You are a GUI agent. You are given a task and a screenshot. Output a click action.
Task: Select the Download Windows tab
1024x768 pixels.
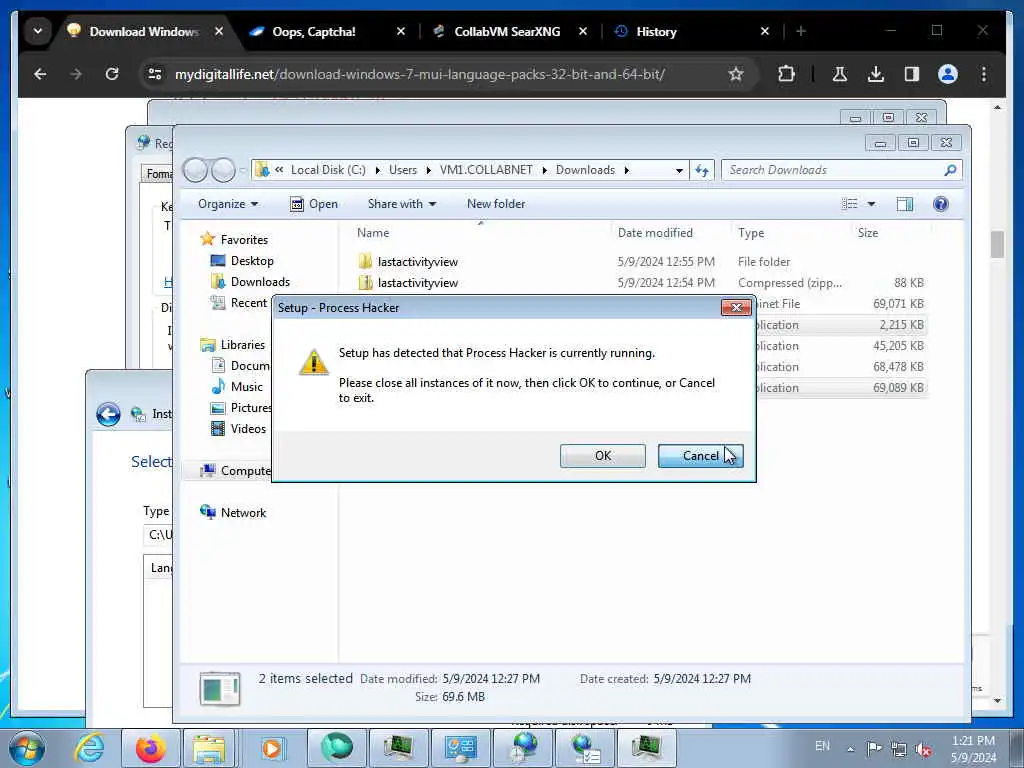(144, 31)
